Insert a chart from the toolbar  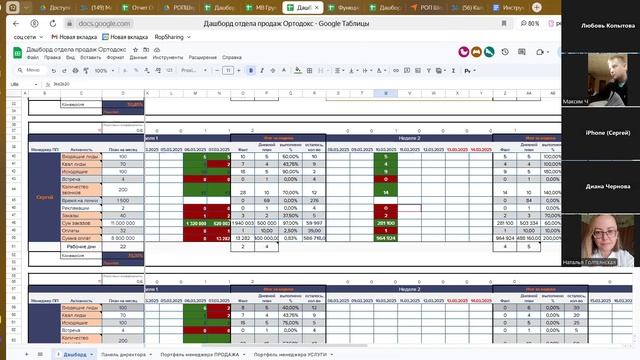pos(418,71)
